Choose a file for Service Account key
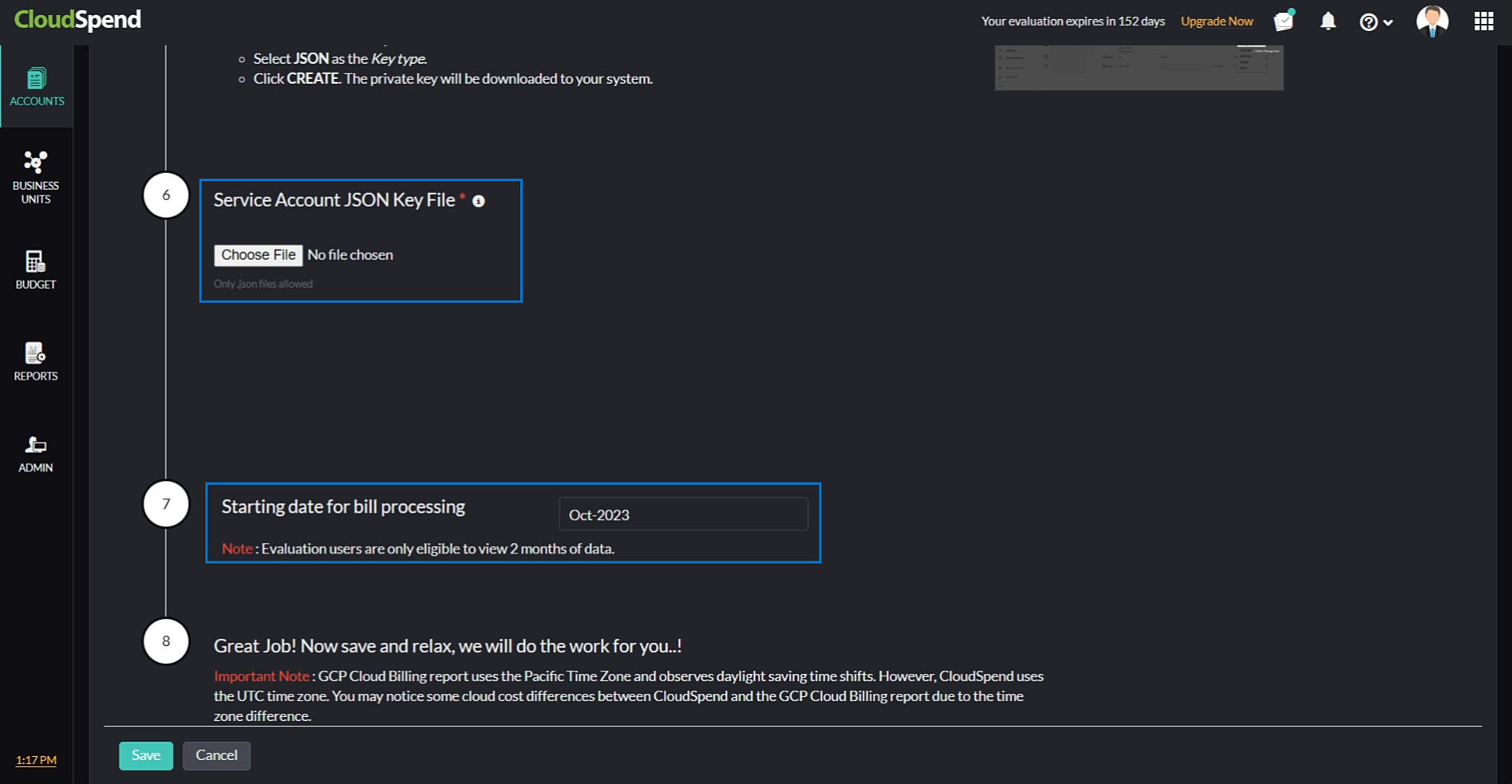 (x=258, y=254)
